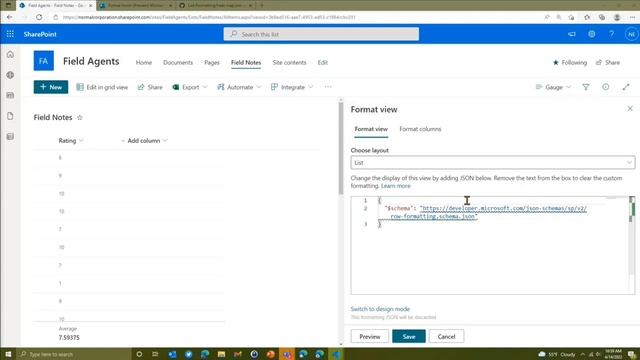Open the announcements megaphone icon

click(x=572, y=34)
